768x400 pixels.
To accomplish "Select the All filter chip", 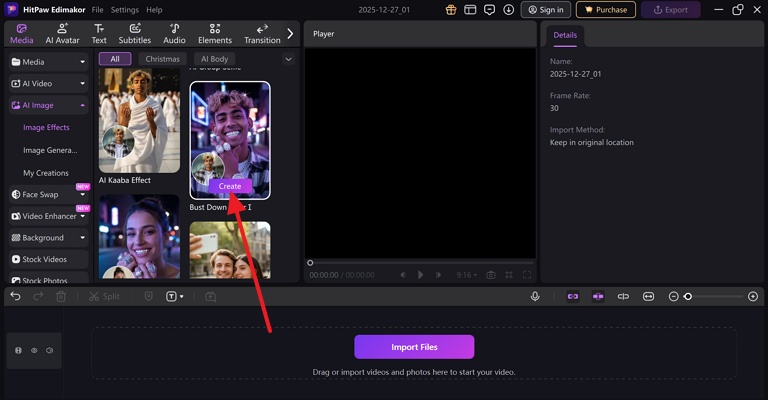I will (115, 59).
